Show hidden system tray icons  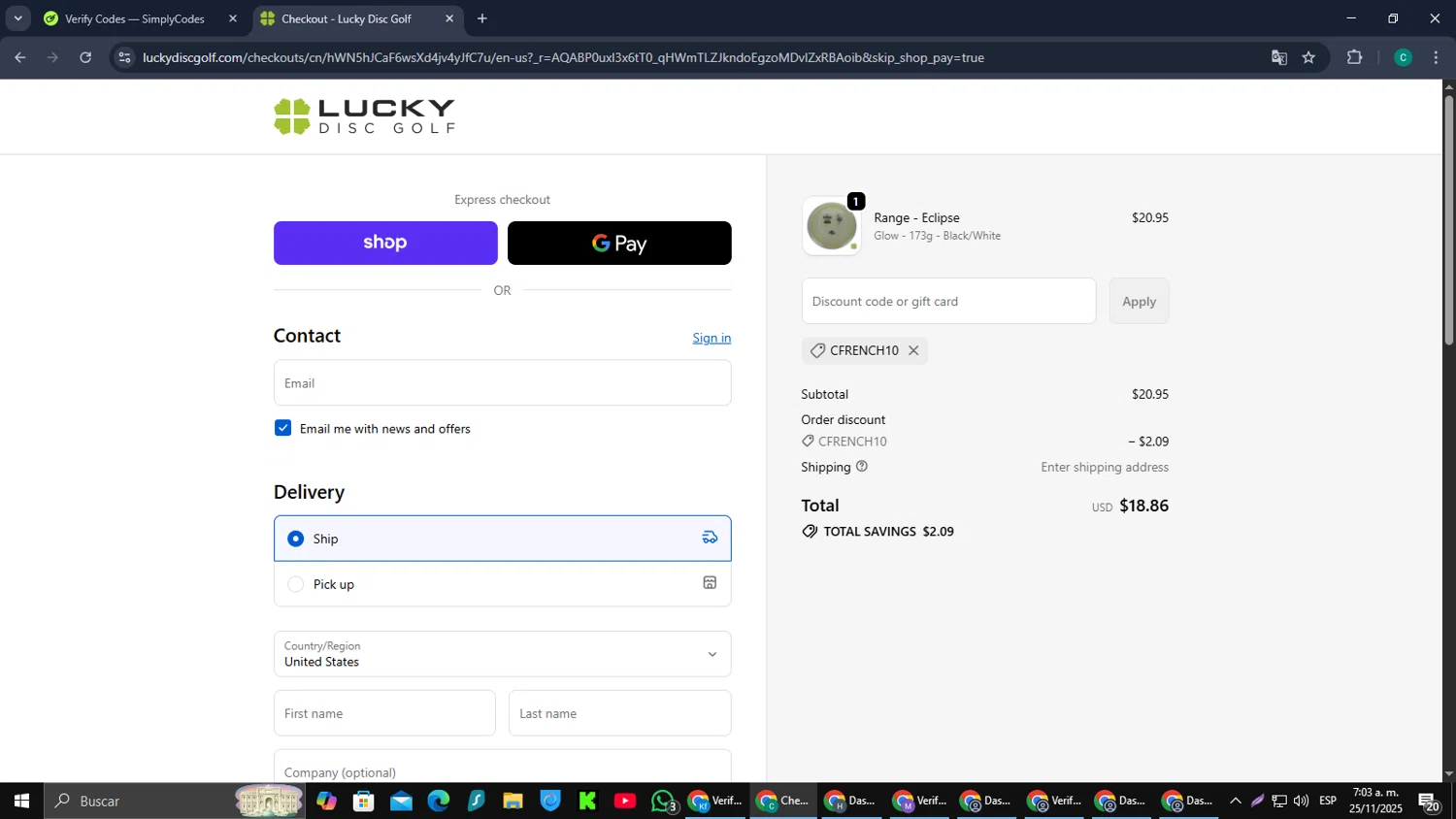(x=1235, y=801)
